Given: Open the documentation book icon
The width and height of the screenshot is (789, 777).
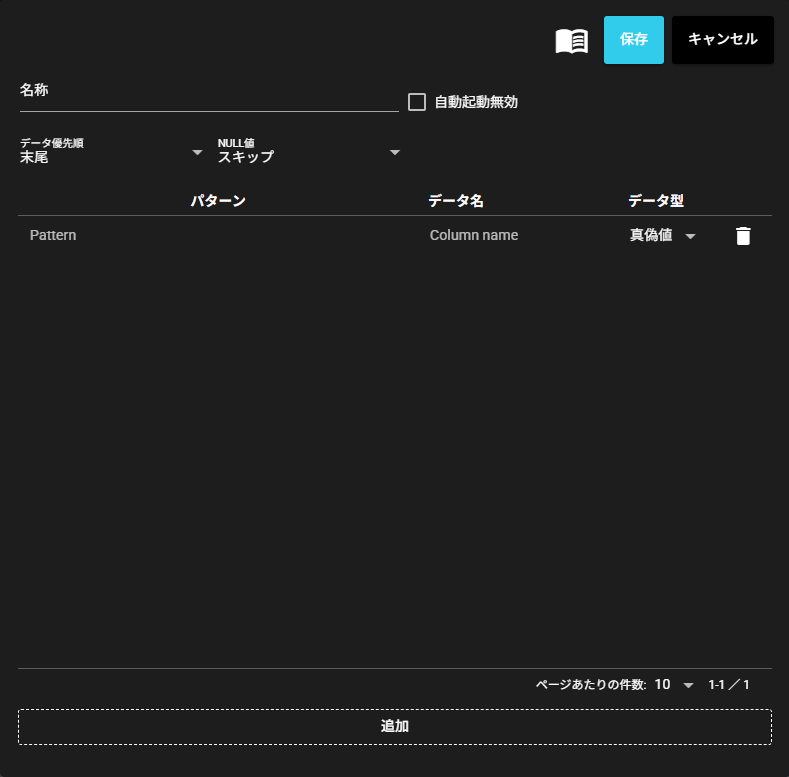Looking at the screenshot, I should 572,41.
